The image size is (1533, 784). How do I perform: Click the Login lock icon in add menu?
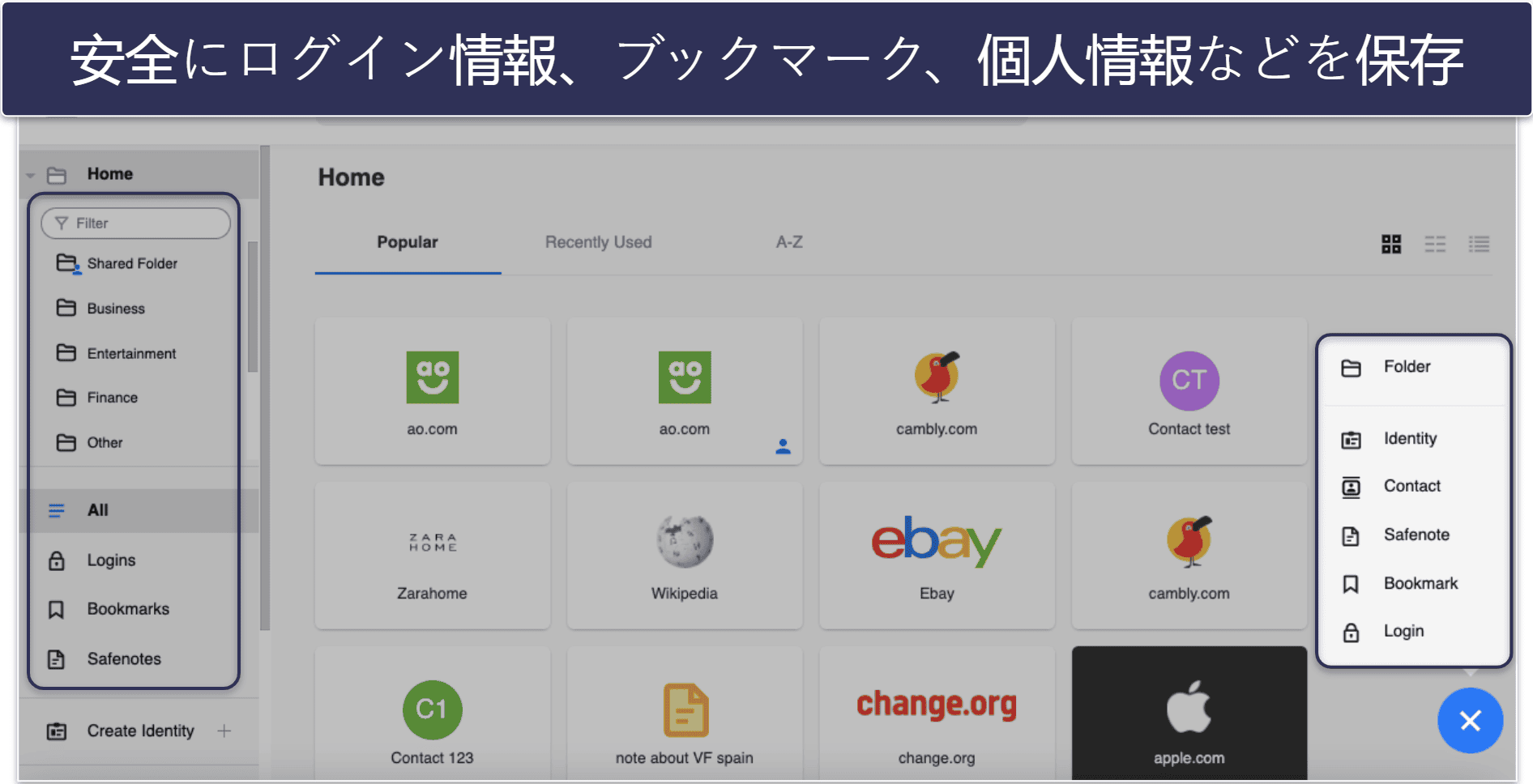[1351, 633]
